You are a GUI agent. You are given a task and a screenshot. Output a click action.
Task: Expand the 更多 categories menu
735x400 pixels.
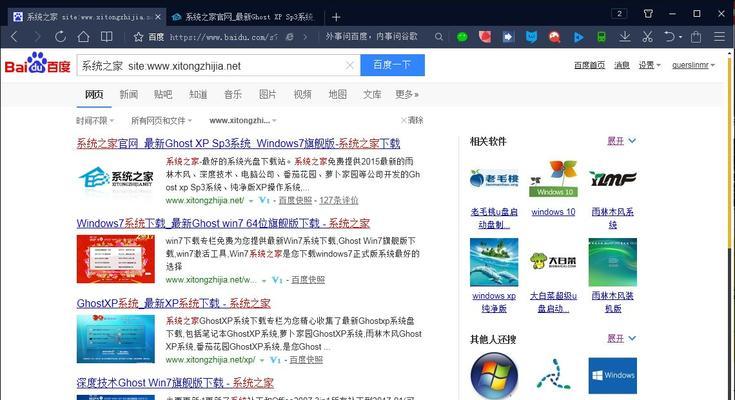(x=407, y=94)
